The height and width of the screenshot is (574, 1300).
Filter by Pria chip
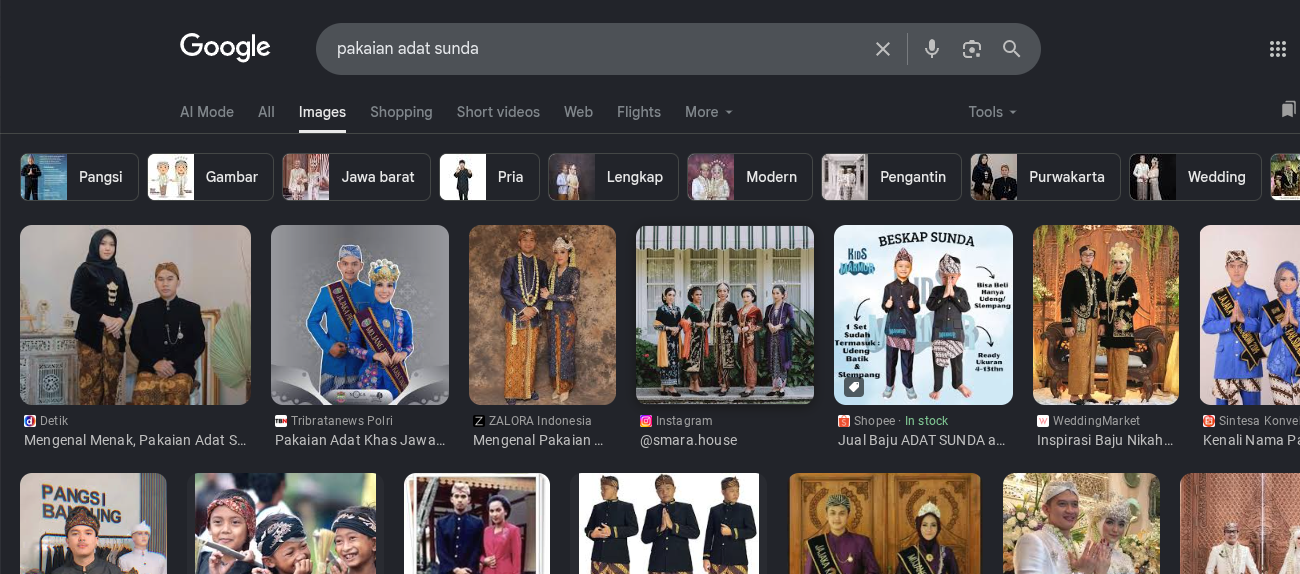pos(489,177)
